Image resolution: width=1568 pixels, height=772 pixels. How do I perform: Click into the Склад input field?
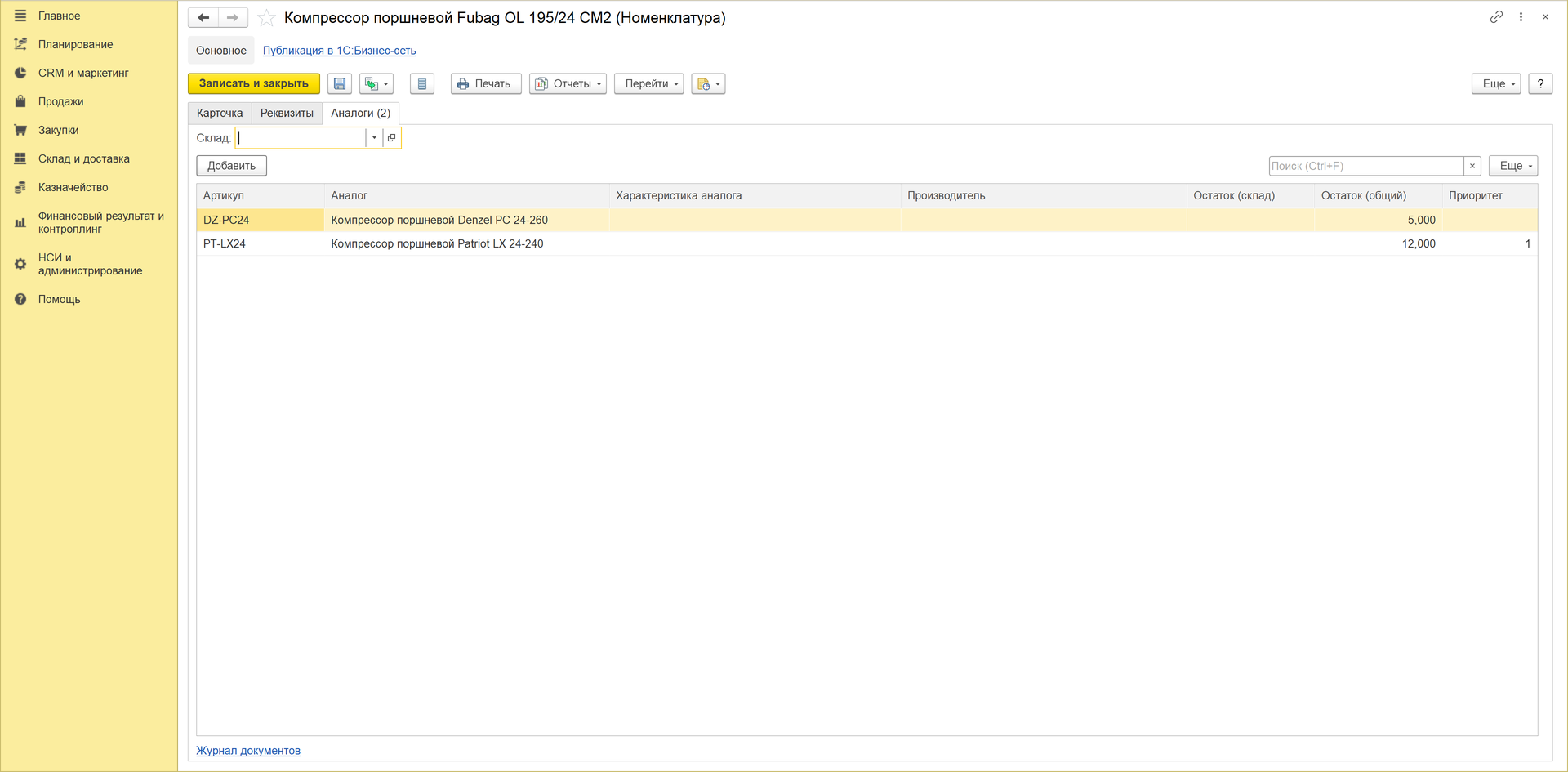tap(301, 138)
